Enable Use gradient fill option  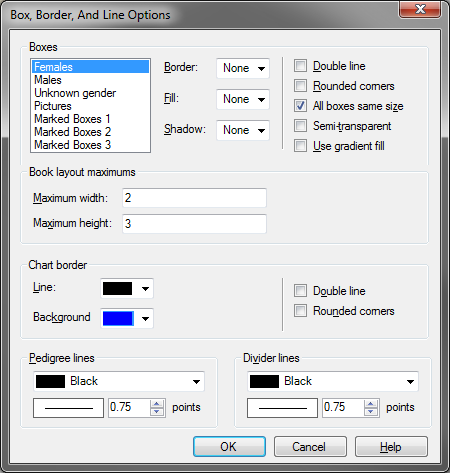click(x=300, y=146)
